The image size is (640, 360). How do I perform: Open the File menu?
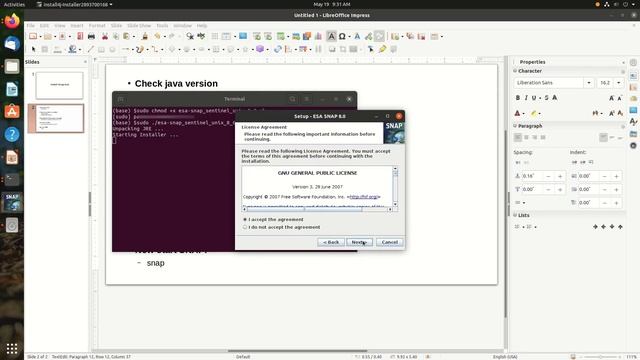coord(31,25)
